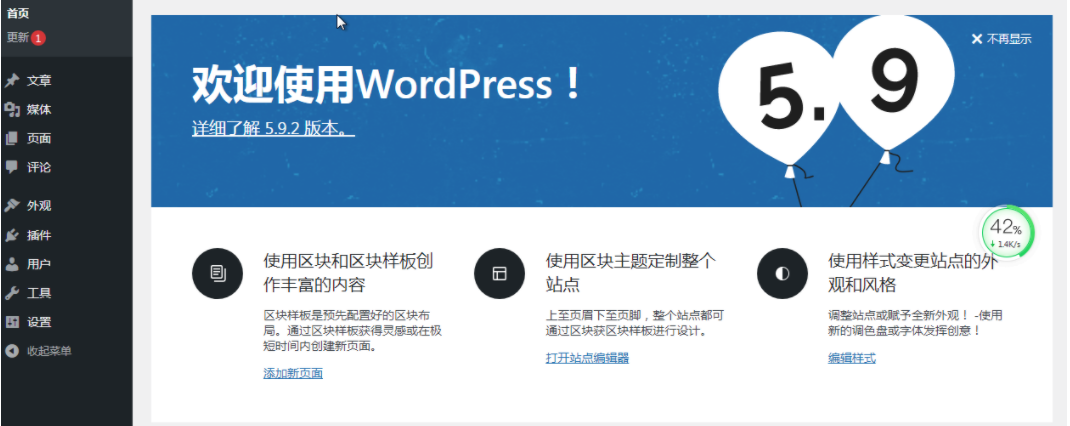This screenshot has height=426, width=1070.
Task: Dismiss welcome panel with 不再显示
Action: click(1001, 39)
